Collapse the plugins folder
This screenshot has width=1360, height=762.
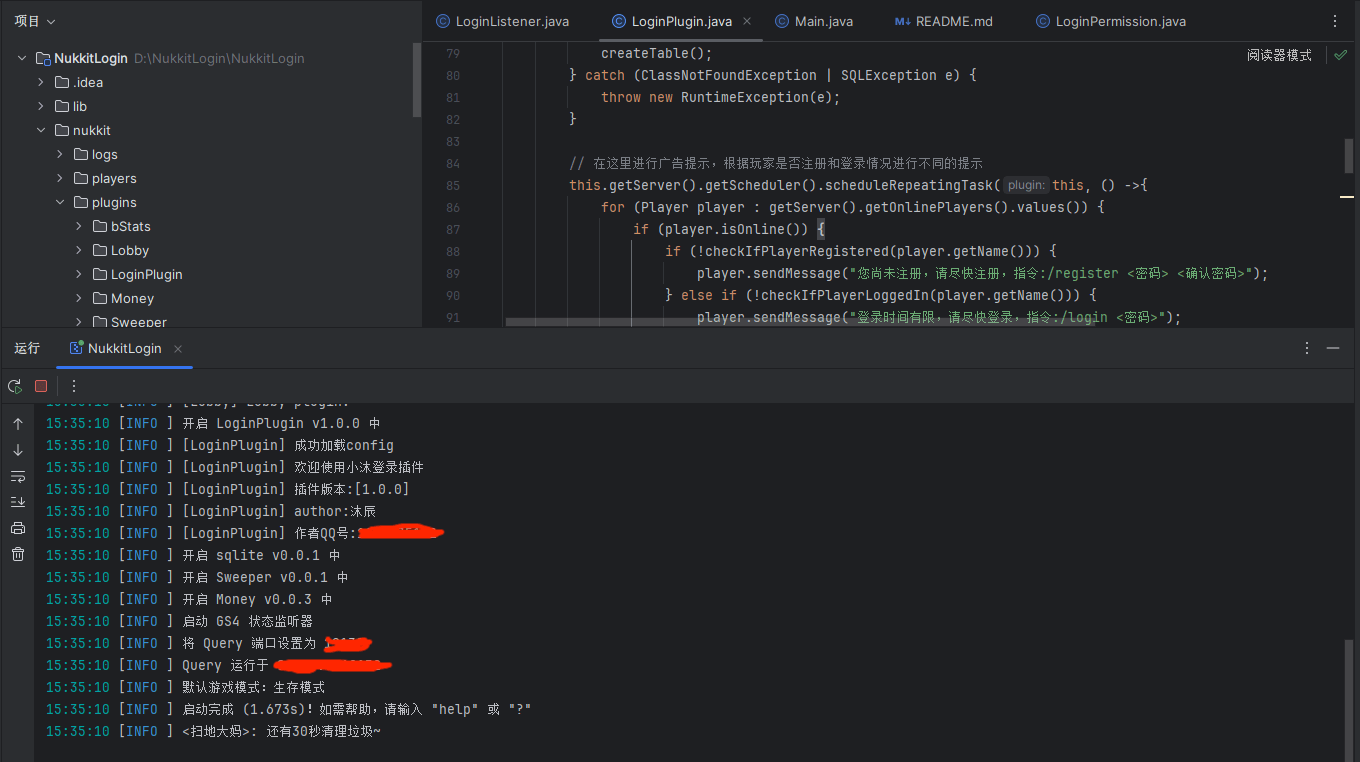(60, 202)
